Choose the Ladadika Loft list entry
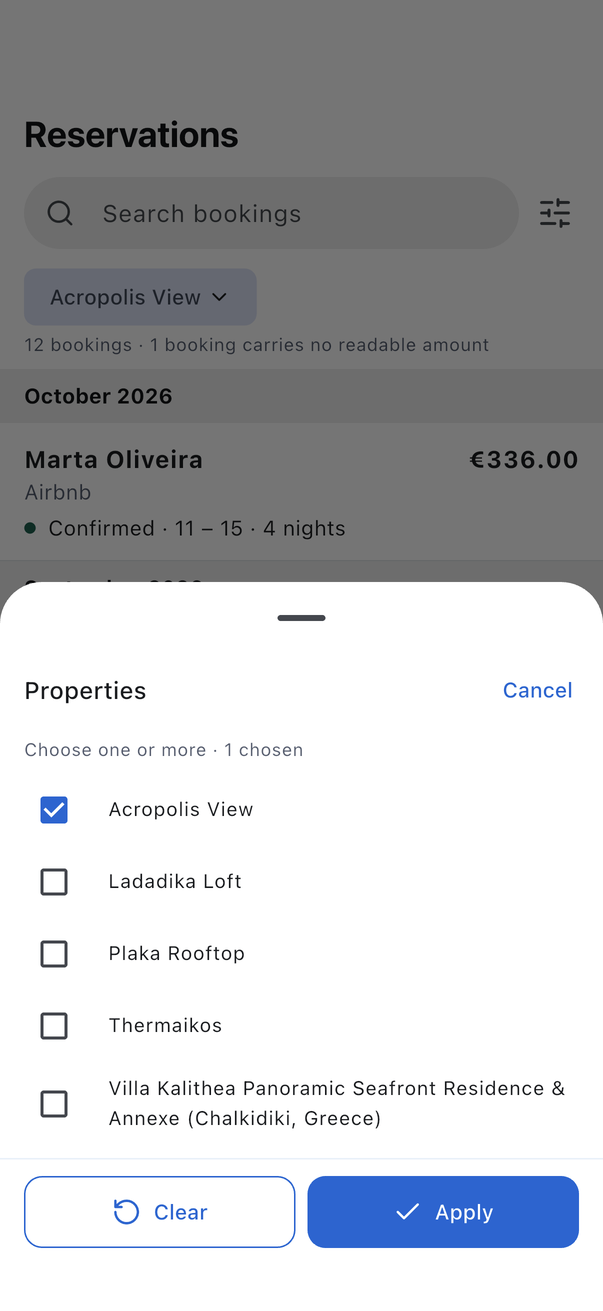This screenshot has height=1311, width=603. coord(301,882)
